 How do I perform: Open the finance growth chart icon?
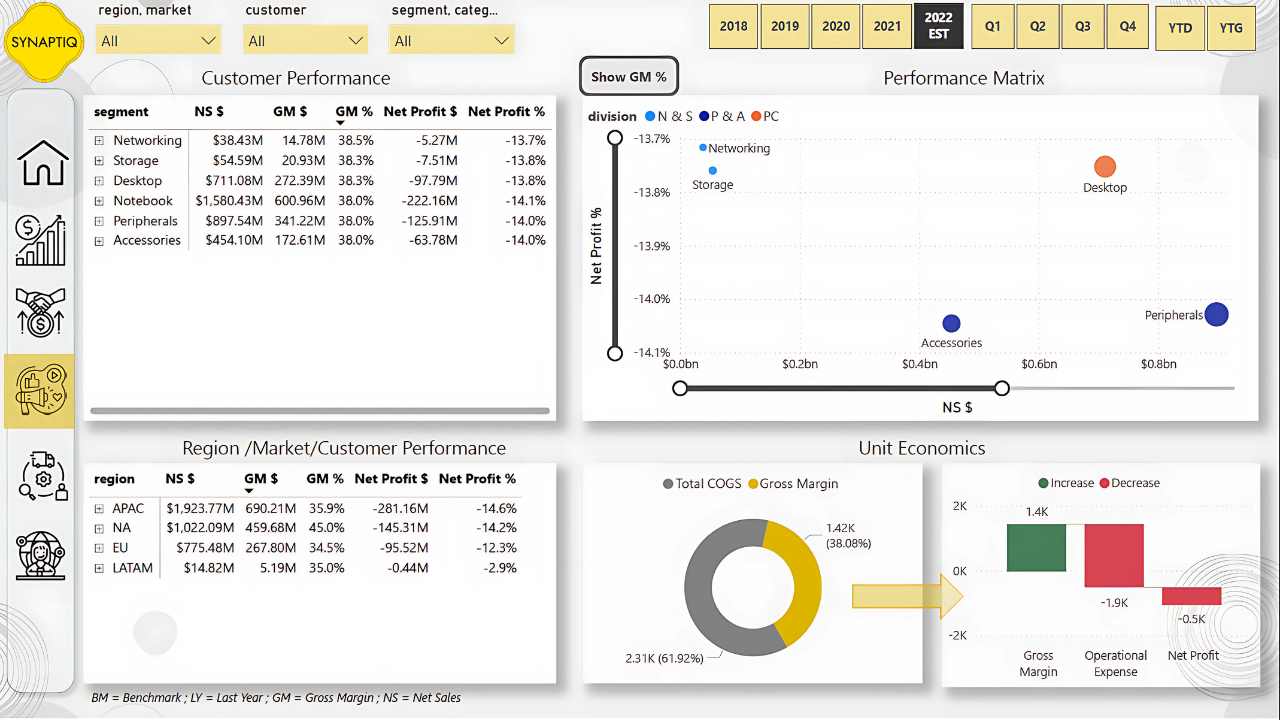41,240
